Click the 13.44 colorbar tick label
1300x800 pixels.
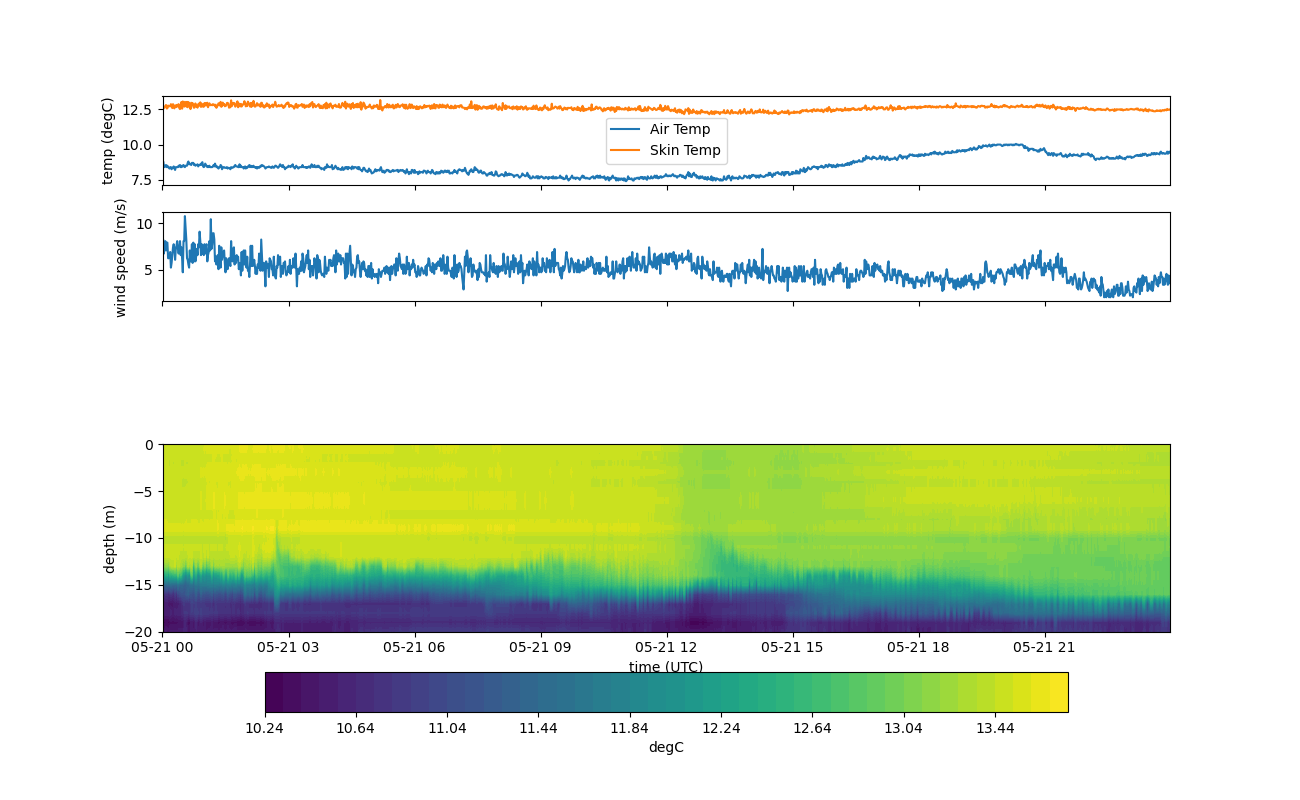995,728
